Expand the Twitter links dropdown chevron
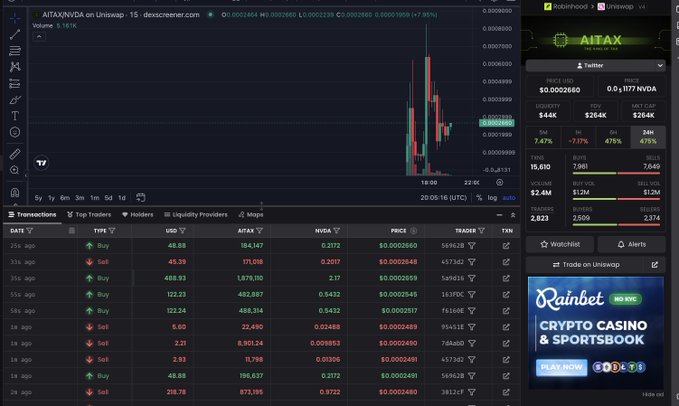Screen dimensions: 679x406 coord(660,65)
